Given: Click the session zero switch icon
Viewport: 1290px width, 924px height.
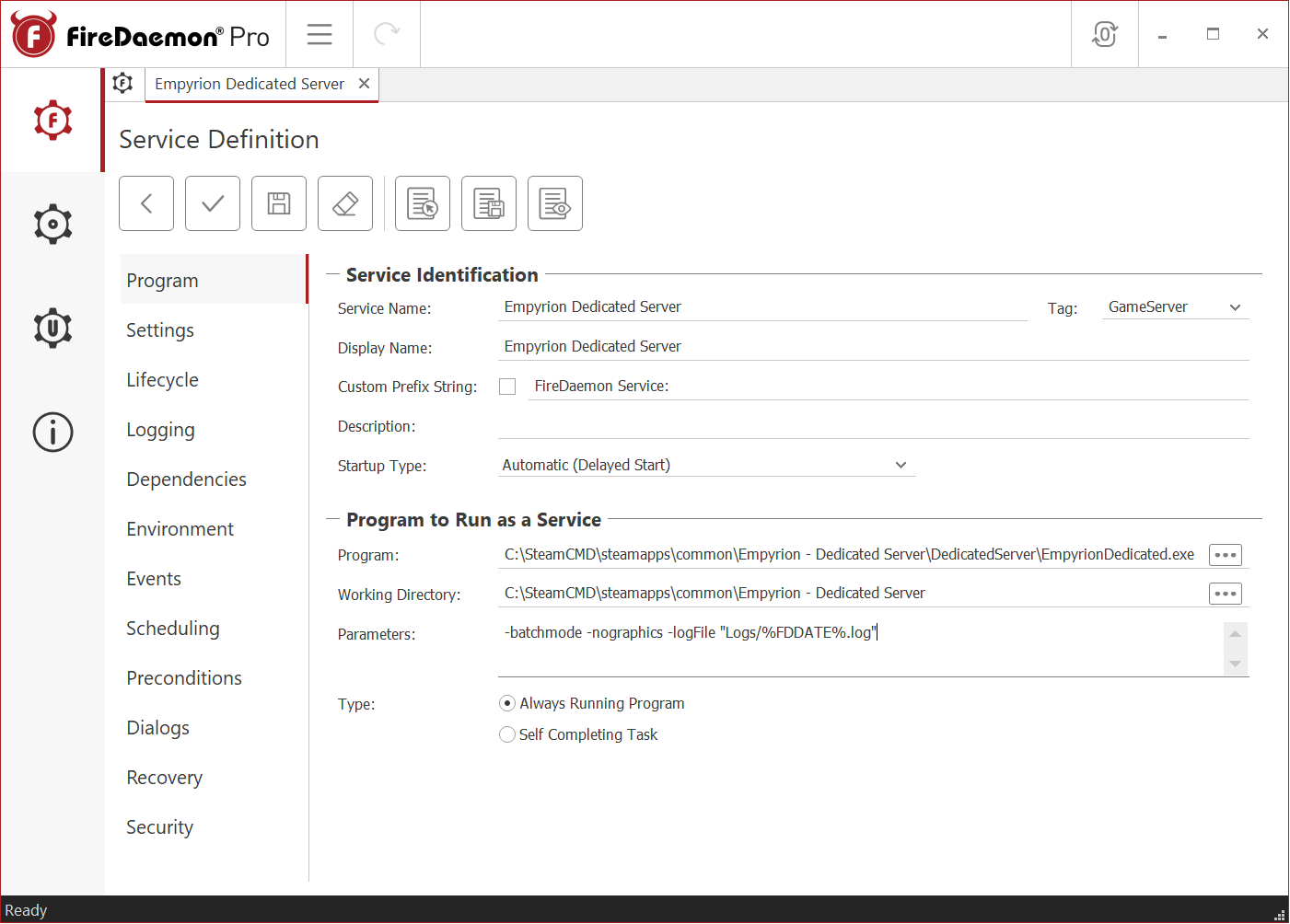Looking at the screenshot, I should 1105,34.
